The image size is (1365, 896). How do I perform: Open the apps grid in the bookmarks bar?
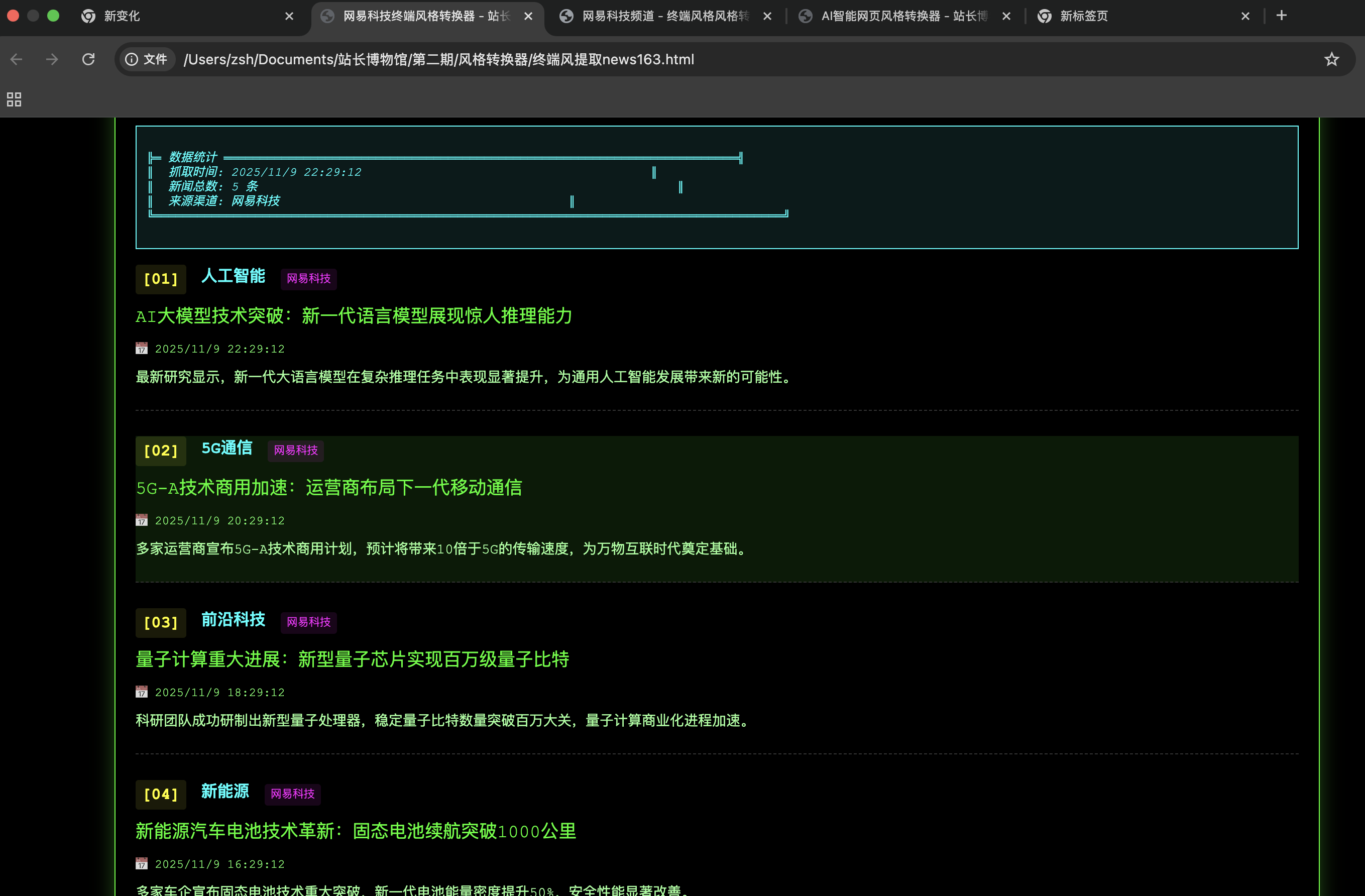14,99
